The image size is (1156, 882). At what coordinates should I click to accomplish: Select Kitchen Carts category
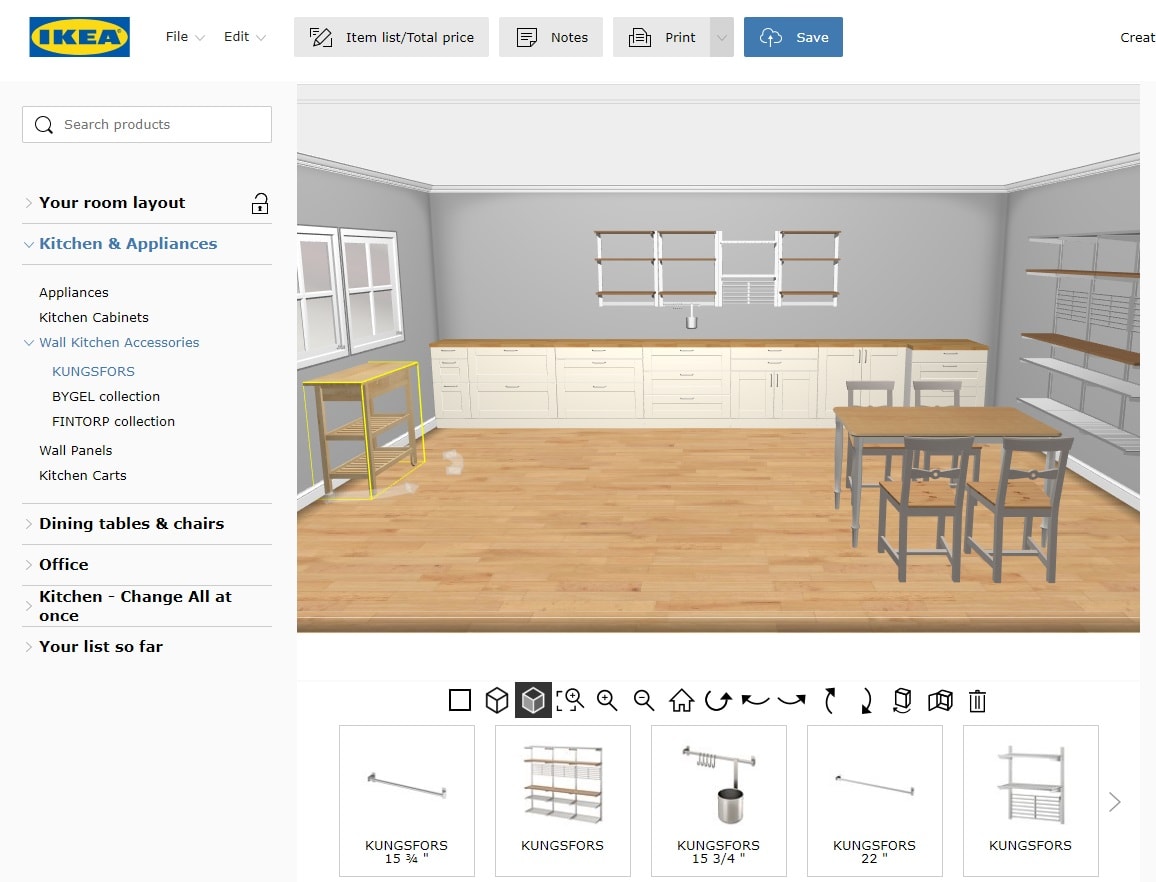pos(83,476)
